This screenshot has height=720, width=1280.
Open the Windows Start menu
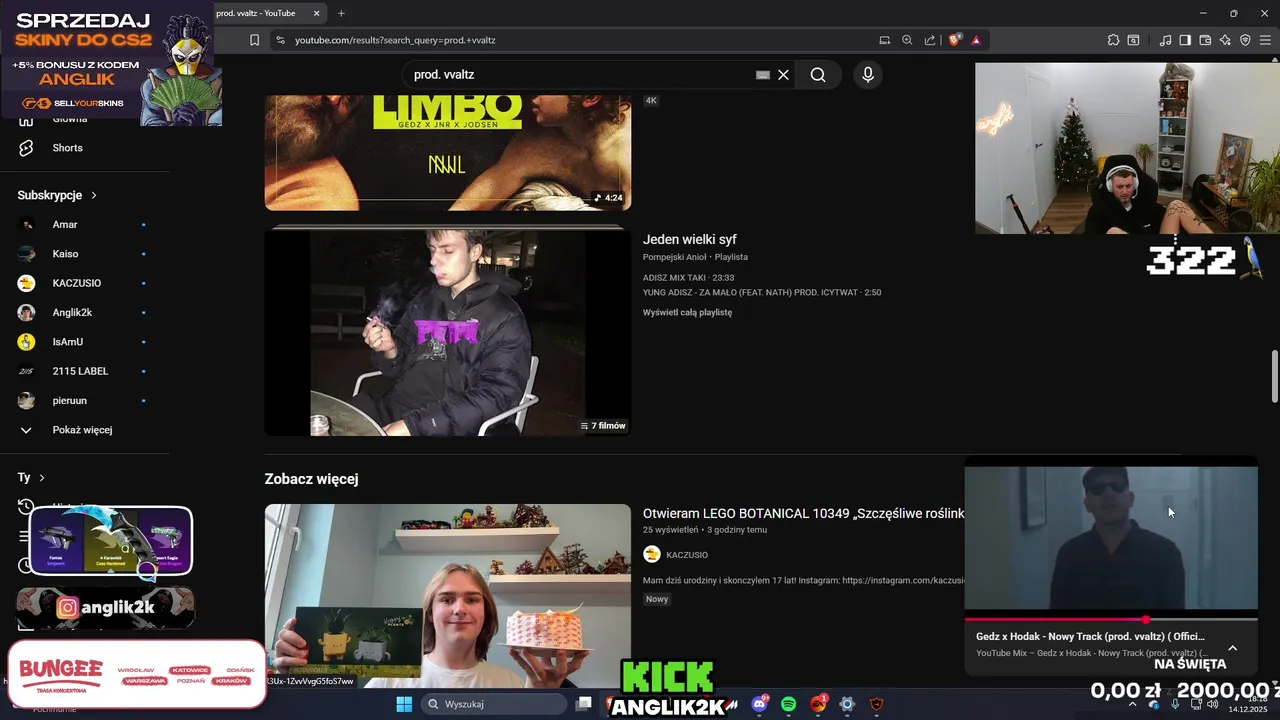(404, 704)
